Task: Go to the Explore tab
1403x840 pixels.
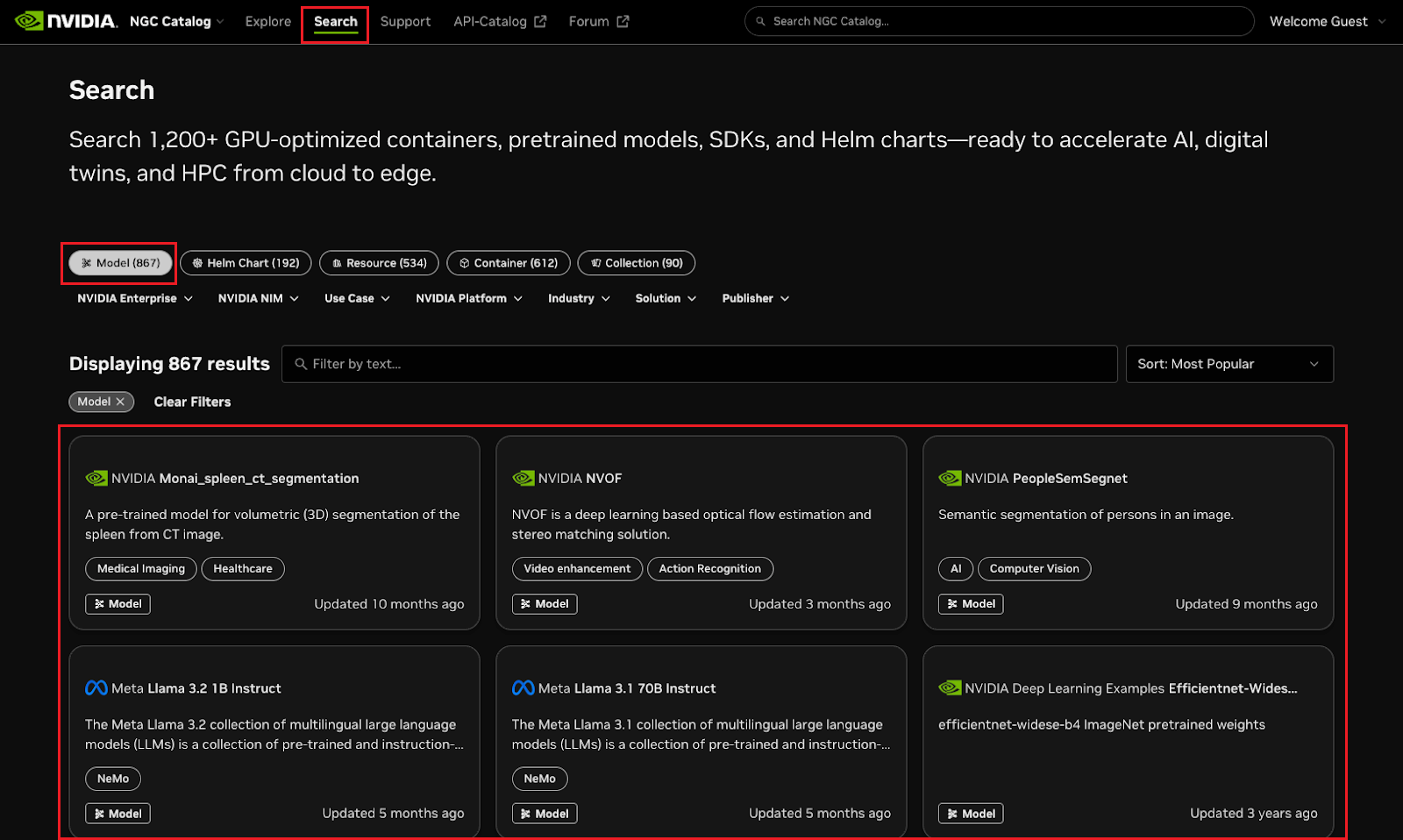Action: [x=267, y=21]
